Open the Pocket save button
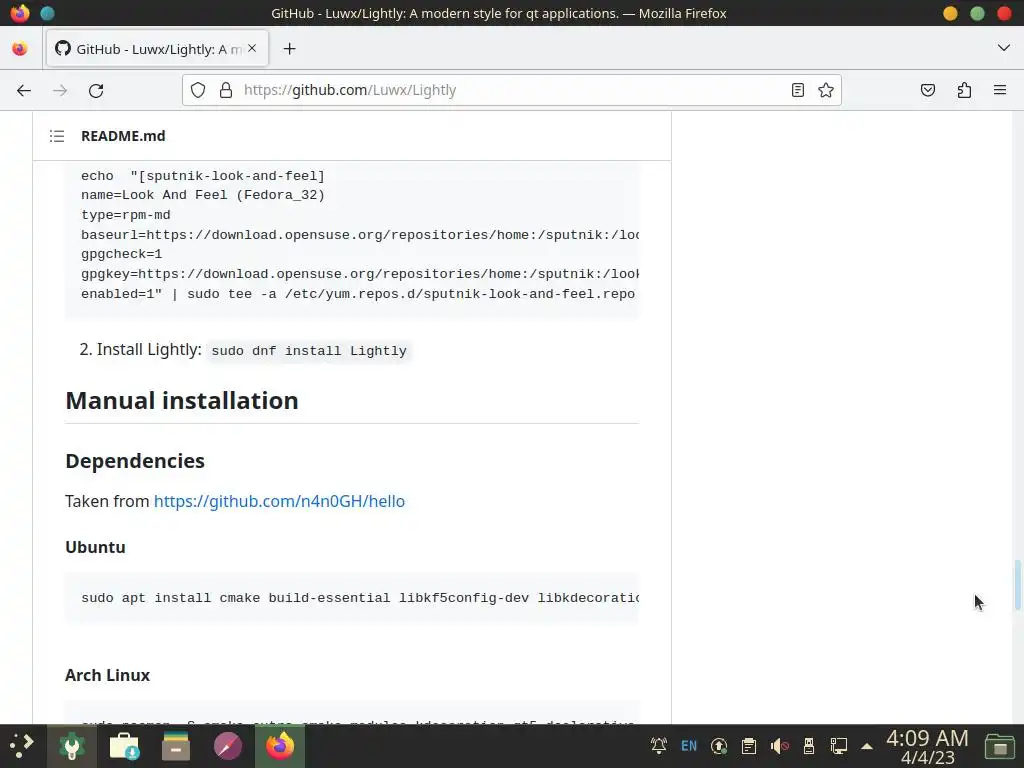Viewport: 1024px width, 768px height. (927, 90)
